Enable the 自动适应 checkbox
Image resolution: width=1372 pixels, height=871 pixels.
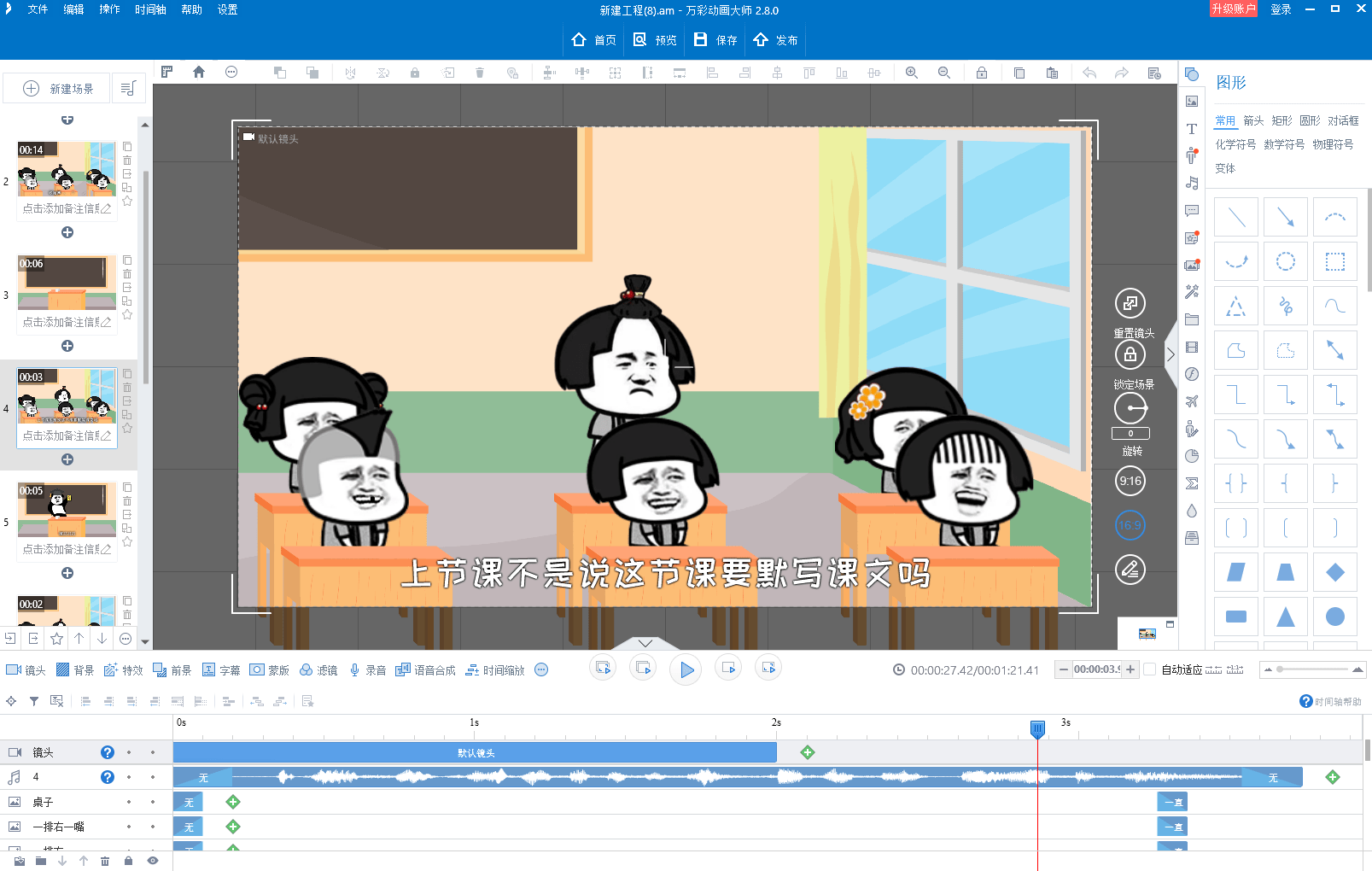1149,669
